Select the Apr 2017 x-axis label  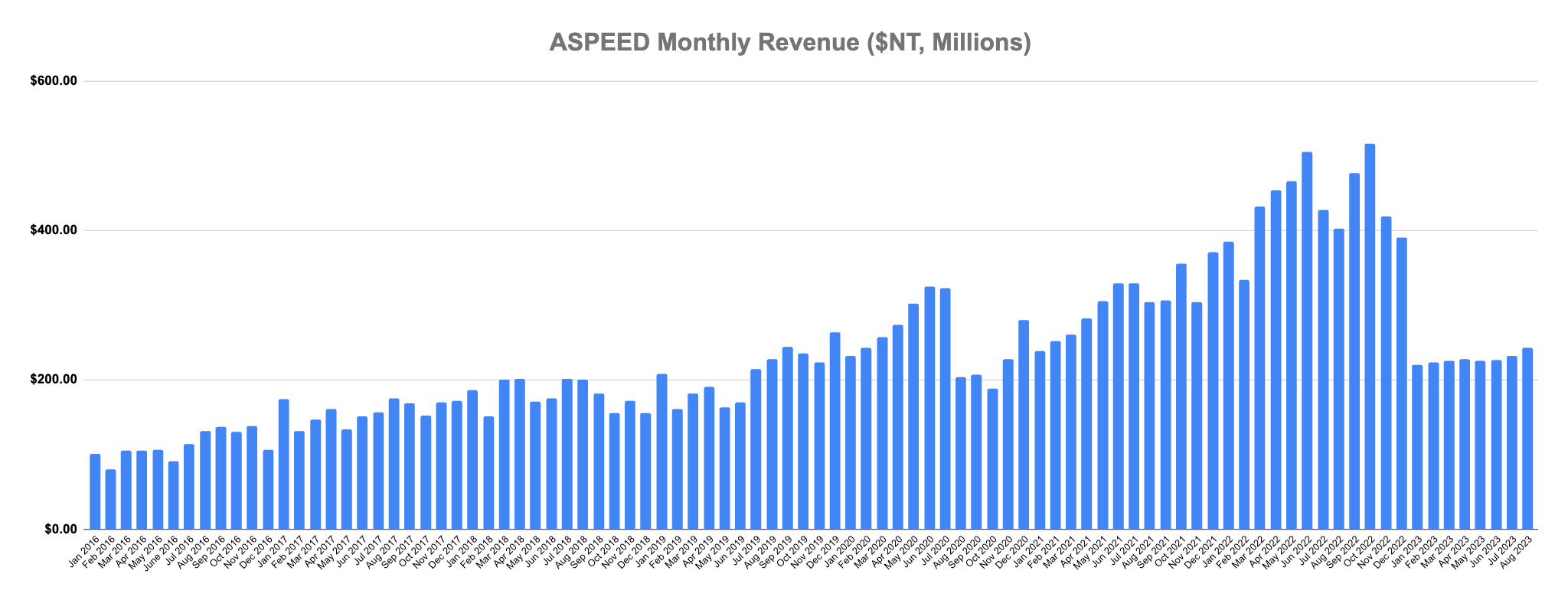(x=320, y=551)
